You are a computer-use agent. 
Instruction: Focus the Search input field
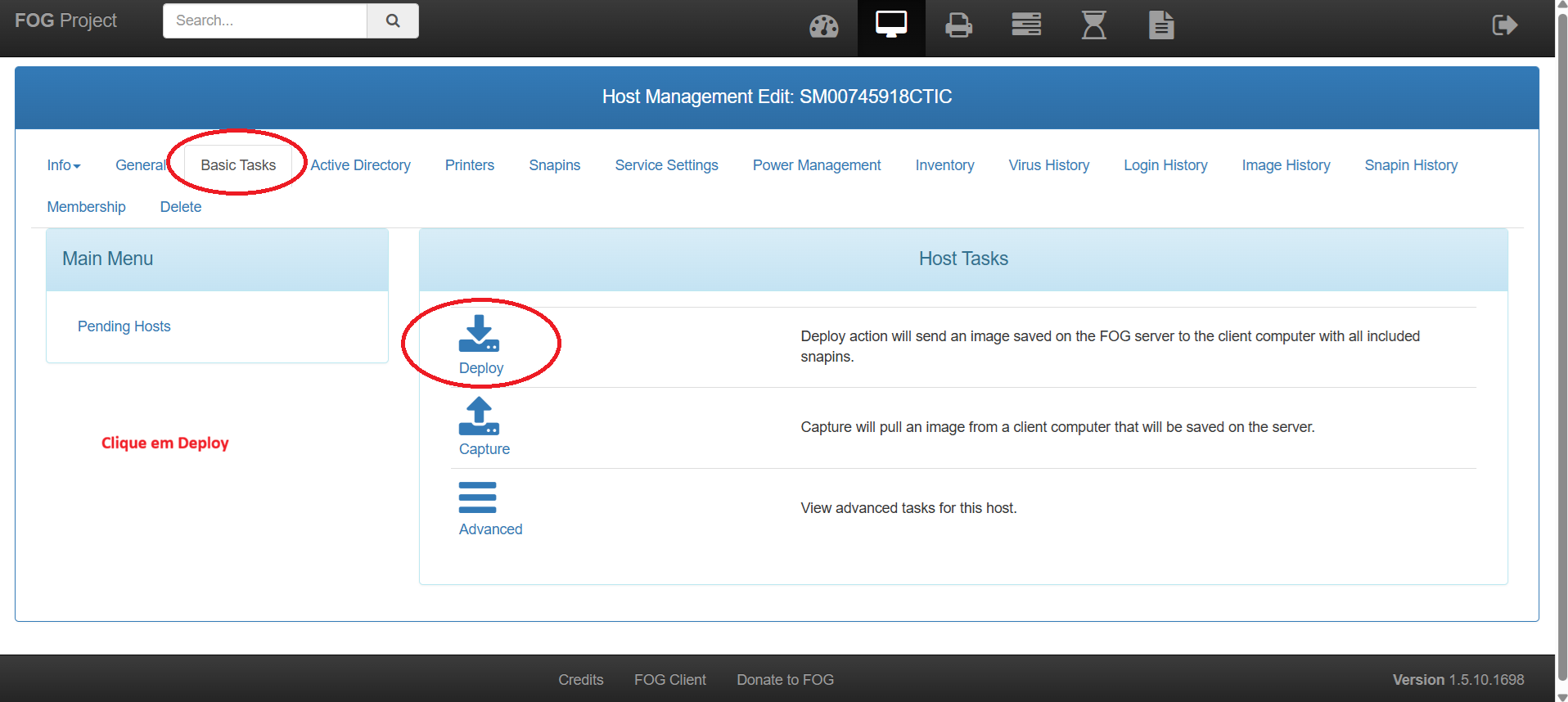click(264, 20)
